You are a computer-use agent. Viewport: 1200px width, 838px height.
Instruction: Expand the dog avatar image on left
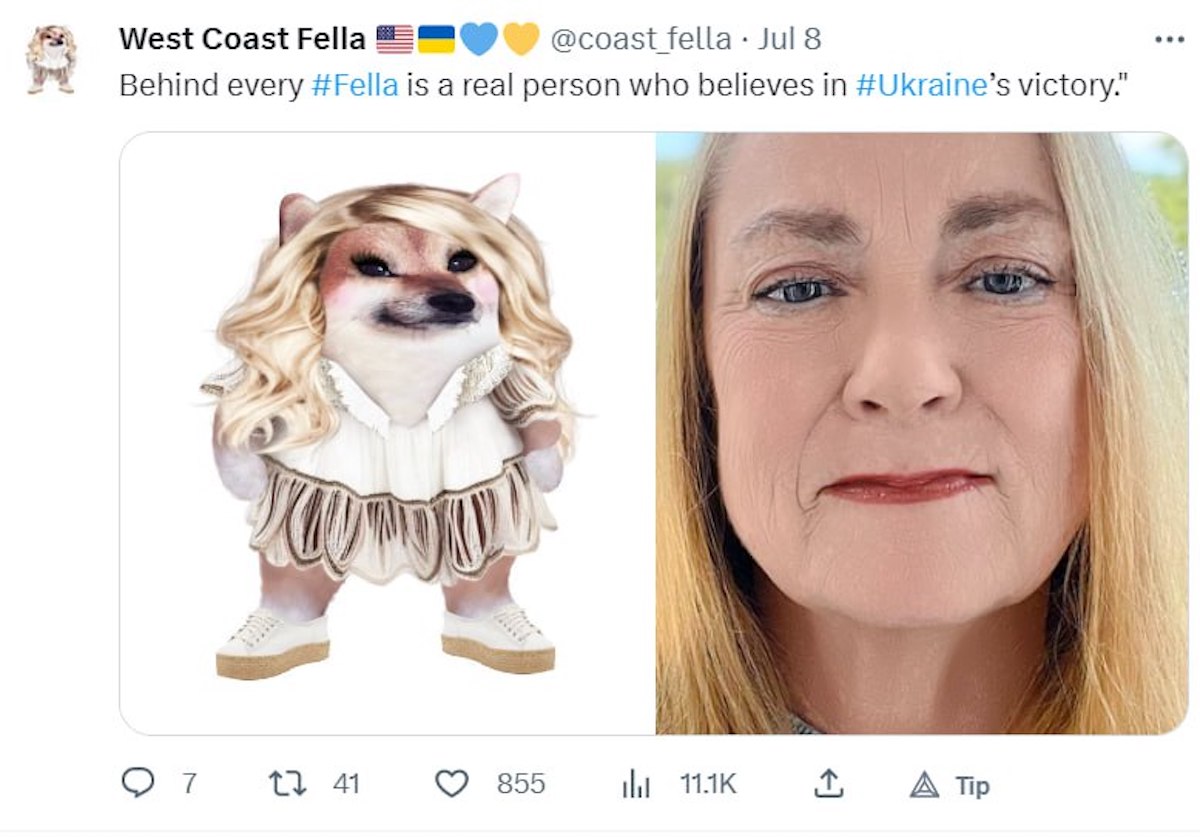[x=388, y=433]
